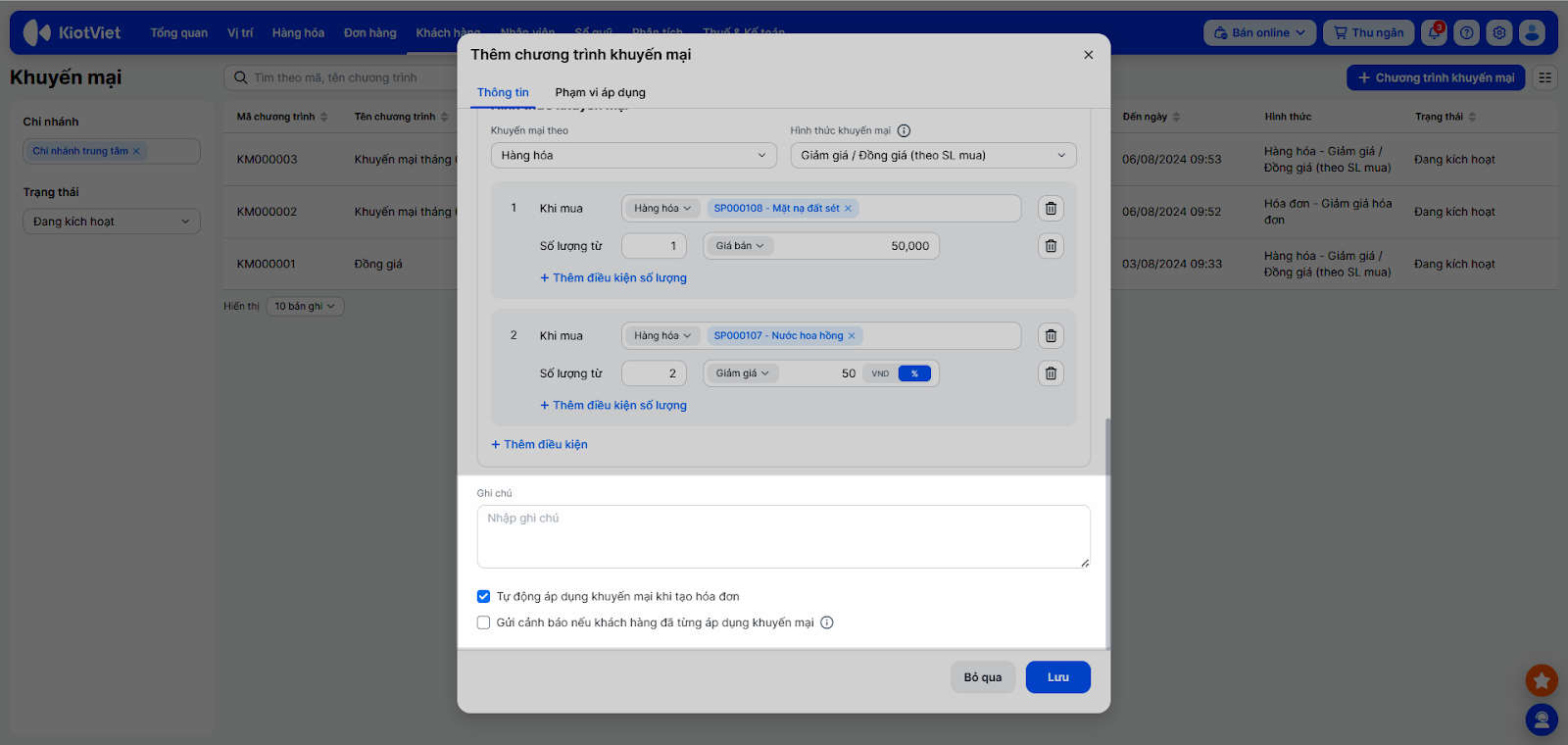Expand Hình thức khuyến mại dropdown
This screenshot has height=745, width=1568.
(932, 155)
